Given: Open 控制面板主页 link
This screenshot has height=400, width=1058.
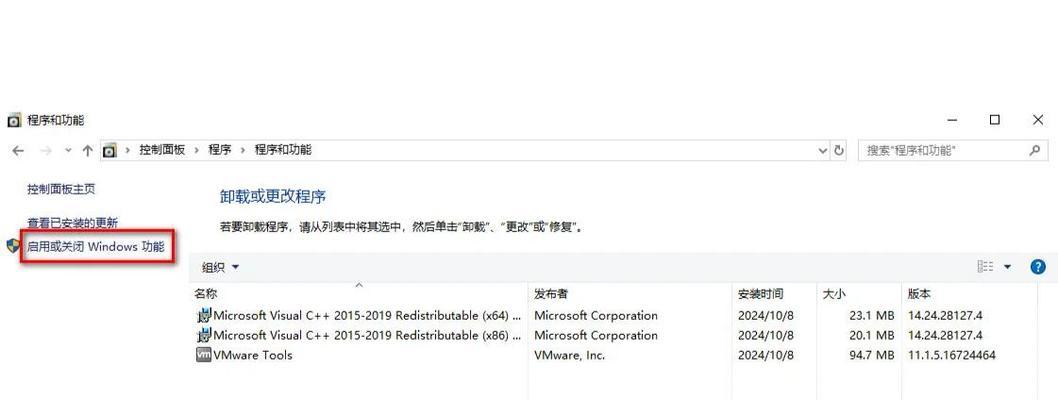Looking at the screenshot, I should click(61, 189).
